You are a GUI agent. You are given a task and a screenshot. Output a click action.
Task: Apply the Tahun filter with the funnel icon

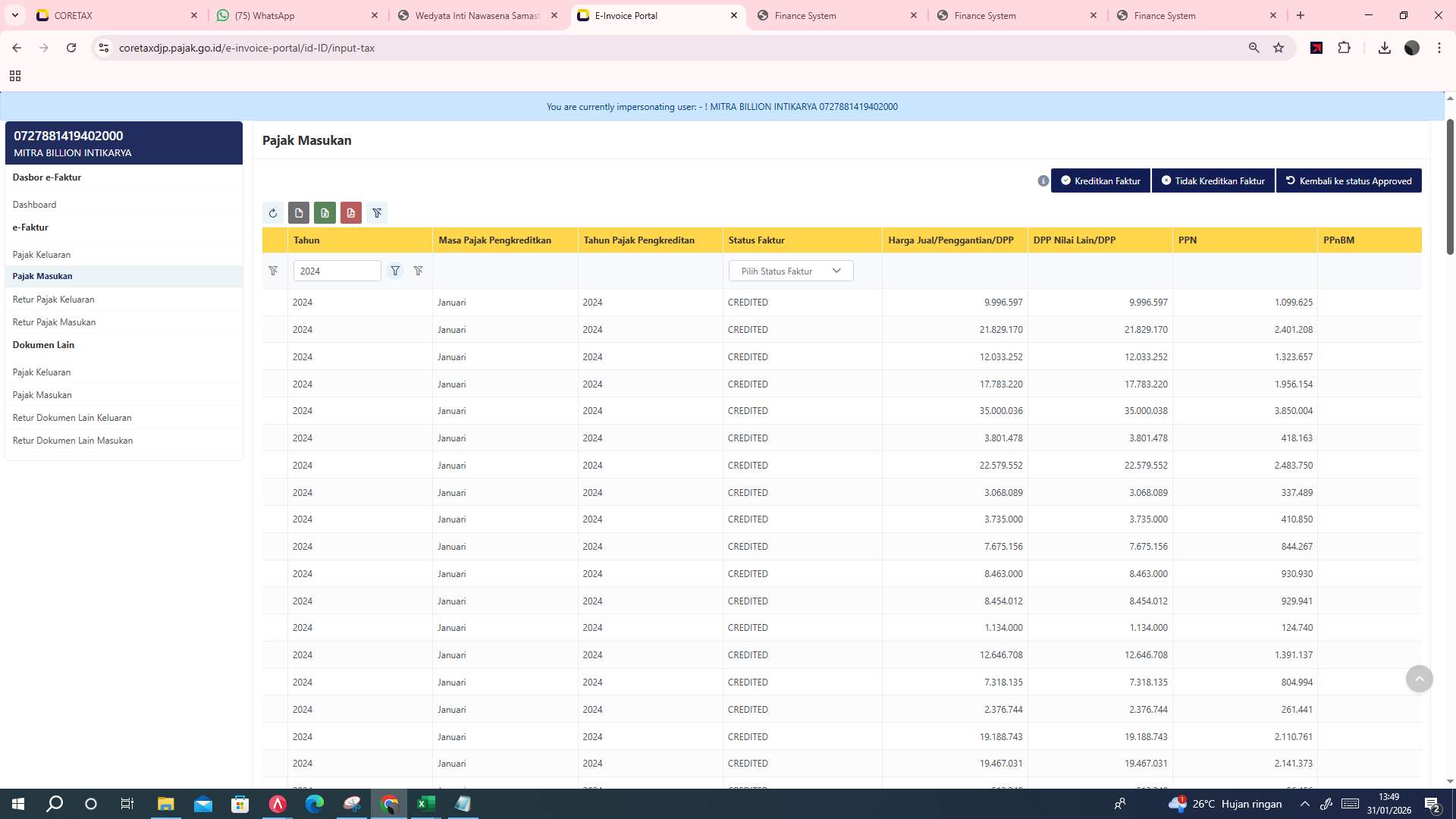click(x=395, y=271)
